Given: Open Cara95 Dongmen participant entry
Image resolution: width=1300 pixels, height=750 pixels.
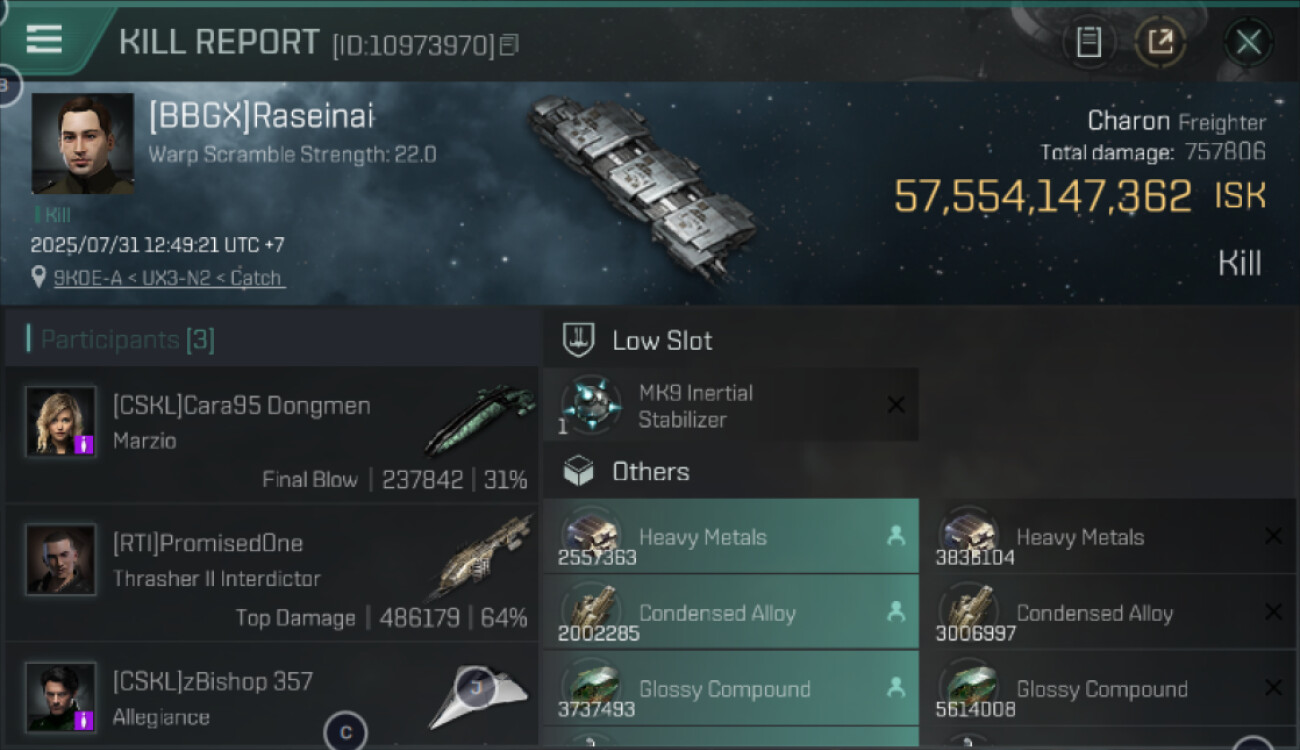Looking at the screenshot, I should pos(270,435).
